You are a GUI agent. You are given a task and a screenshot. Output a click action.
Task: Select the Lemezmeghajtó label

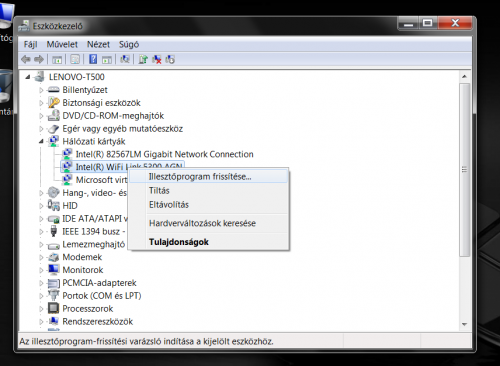point(94,244)
